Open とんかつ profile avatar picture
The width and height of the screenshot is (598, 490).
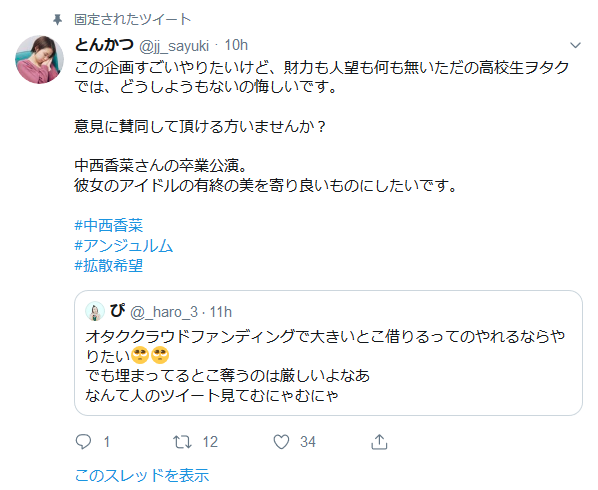pos(39,59)
